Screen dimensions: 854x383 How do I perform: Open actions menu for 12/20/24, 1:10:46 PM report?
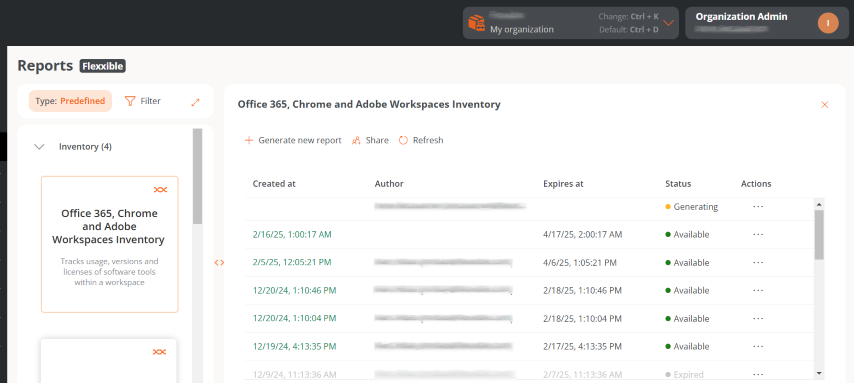(x=758, y=290)
